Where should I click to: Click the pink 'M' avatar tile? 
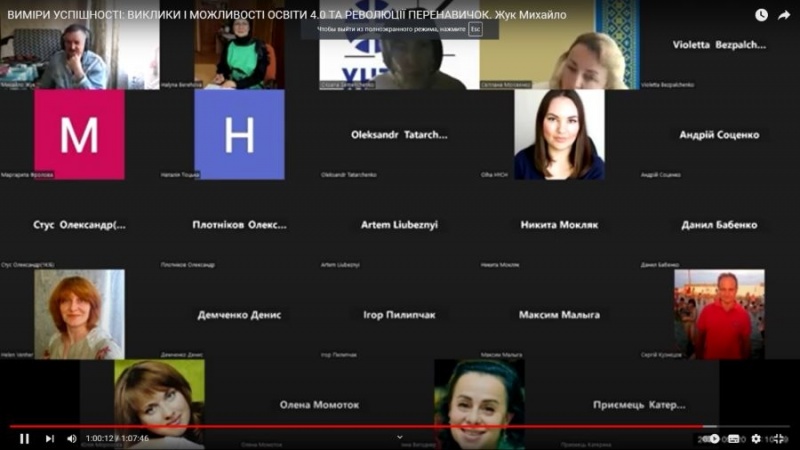[79, 135]
